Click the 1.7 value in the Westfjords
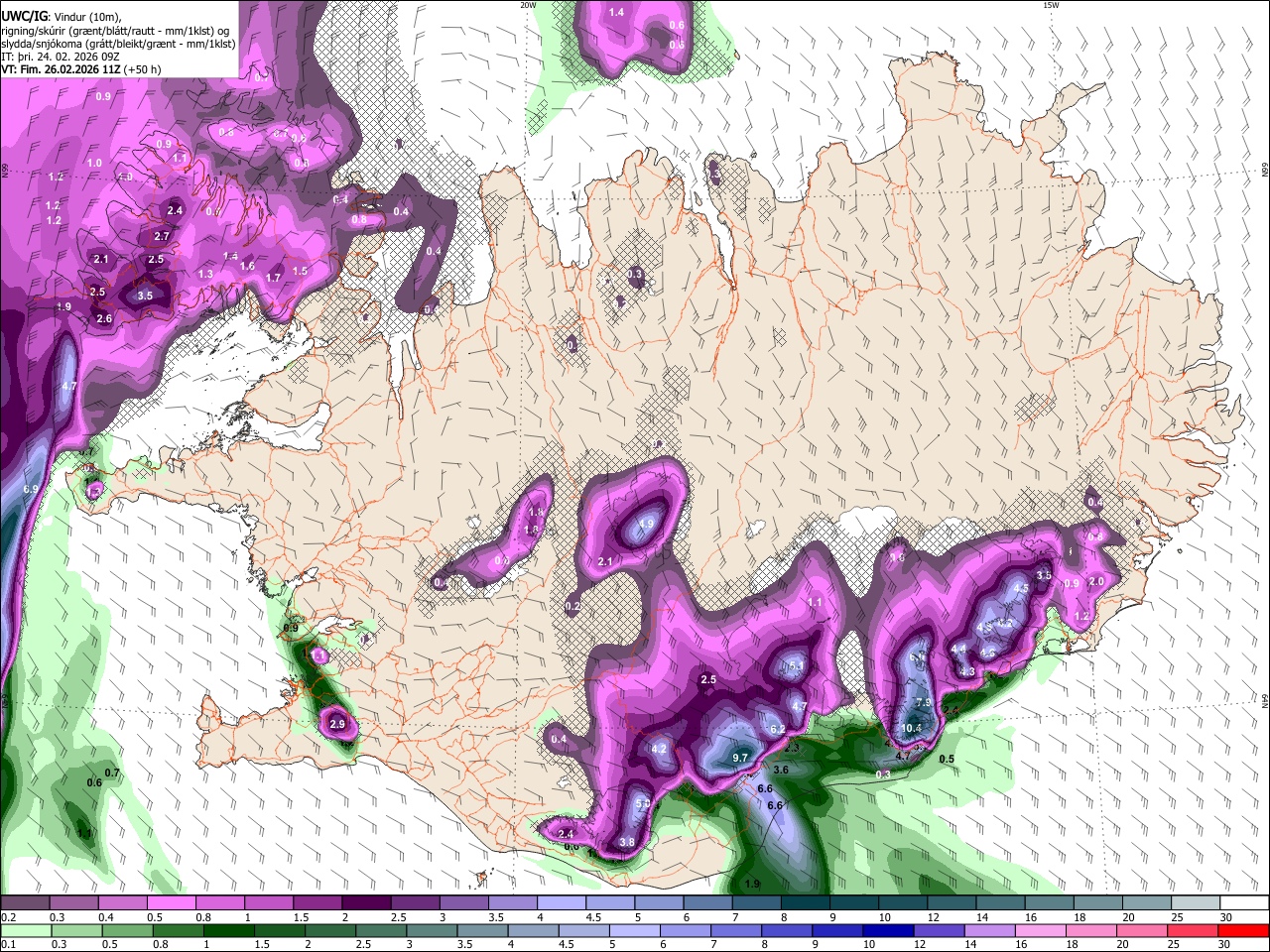Viewport: 1270px width, 952px height. [x=273, y=279]
